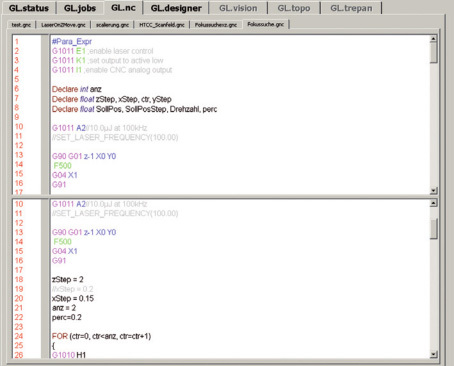Viewport: 454px width, 366px height.
Task: Click the upper editor scroll-up arrow
Action: (x=433, y=39)
